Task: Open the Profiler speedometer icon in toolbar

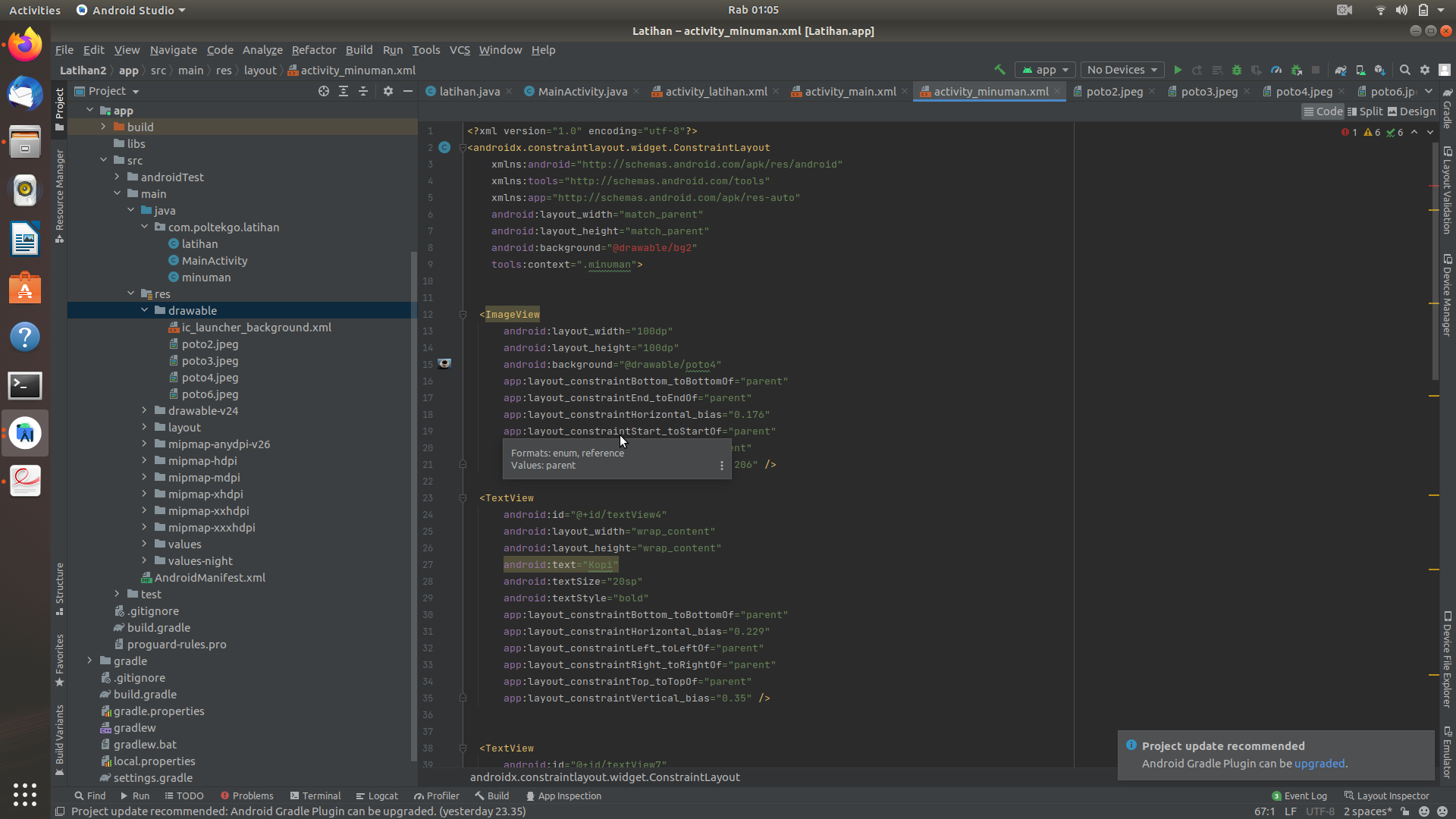Action: tap(1276, 70)
